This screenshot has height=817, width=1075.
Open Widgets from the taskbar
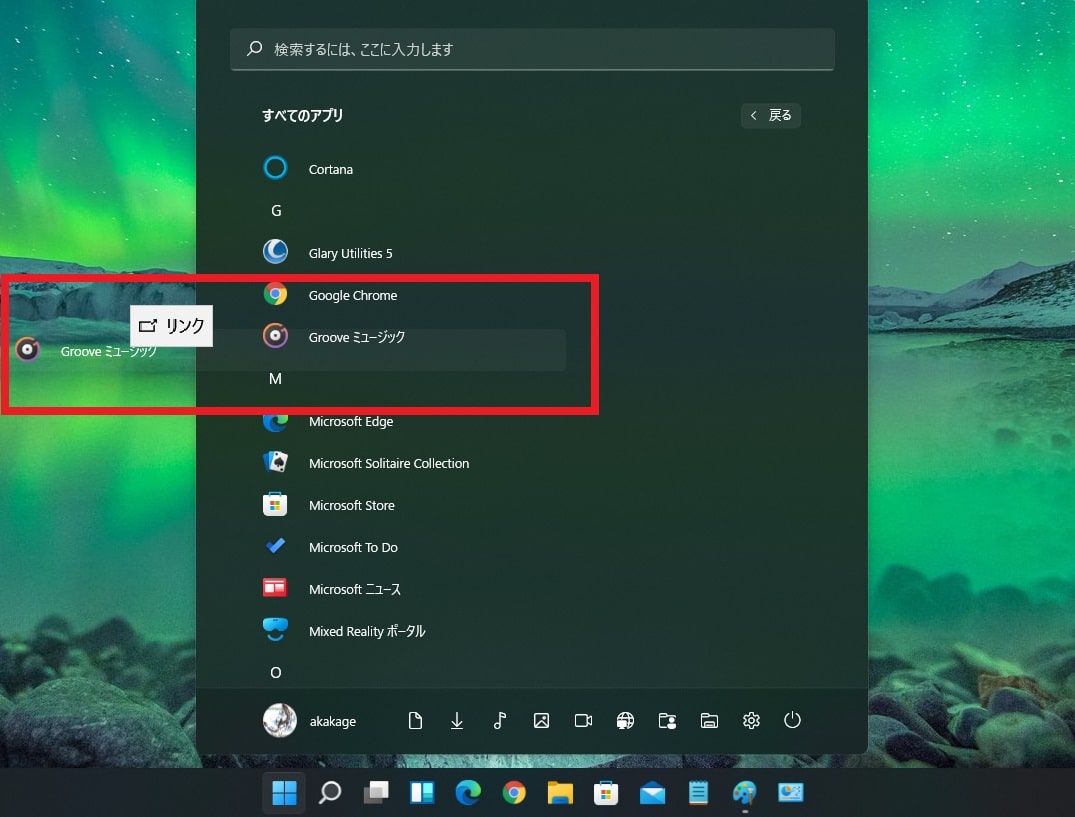pyautogui.click(x=422, y=792)
